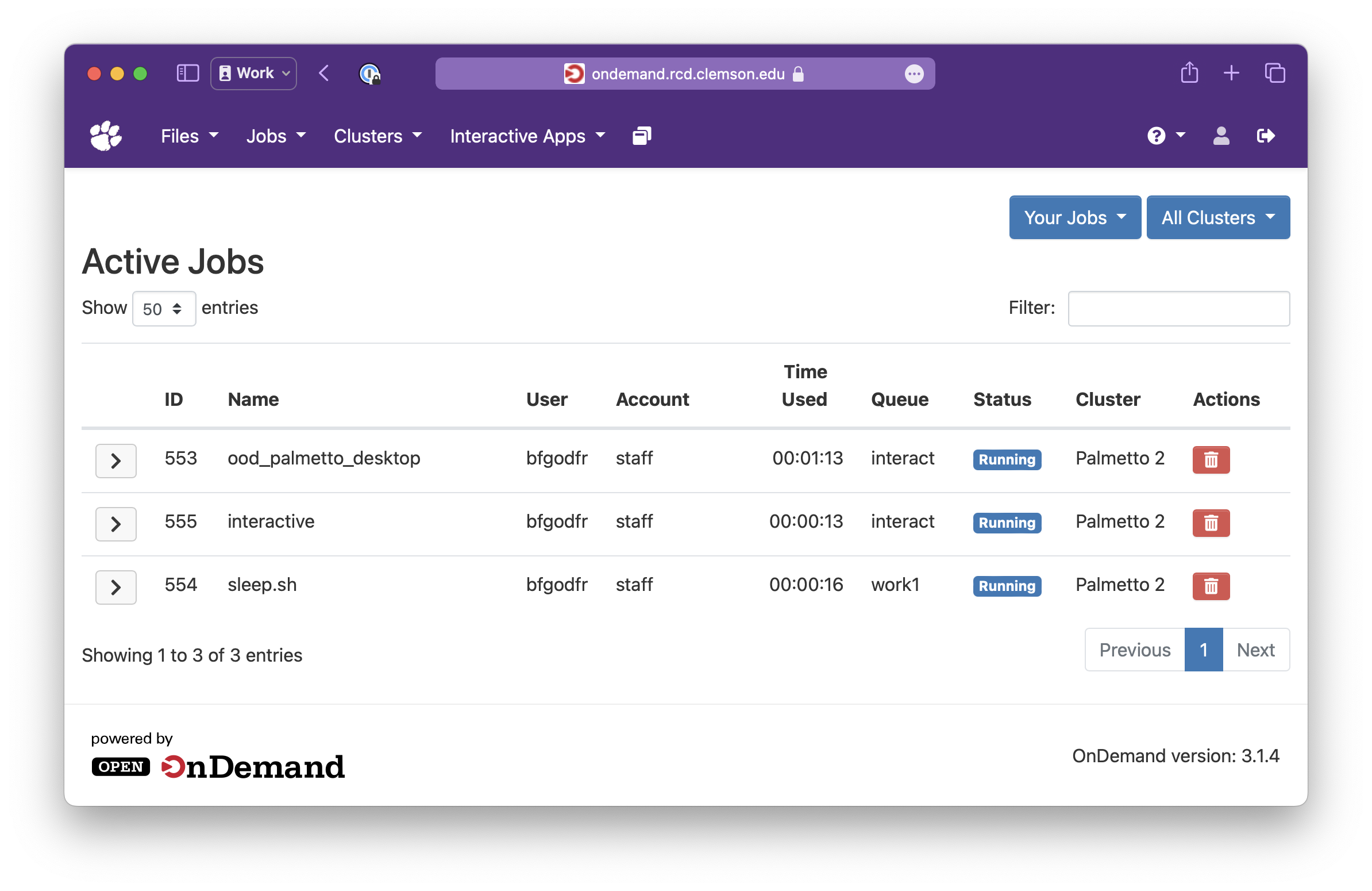Open the help question mark menu

1166,136
